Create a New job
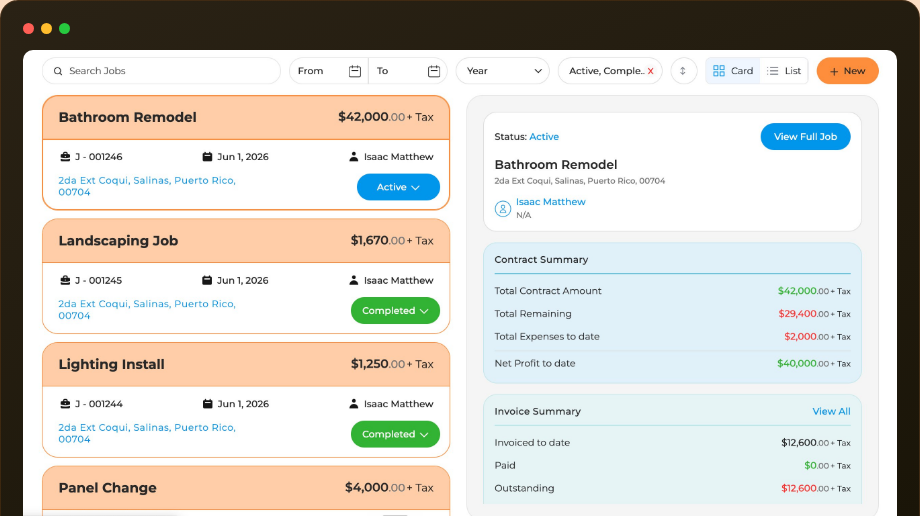Image resolution: width=920 pixels, height=517 pixels. coord(847,71)
